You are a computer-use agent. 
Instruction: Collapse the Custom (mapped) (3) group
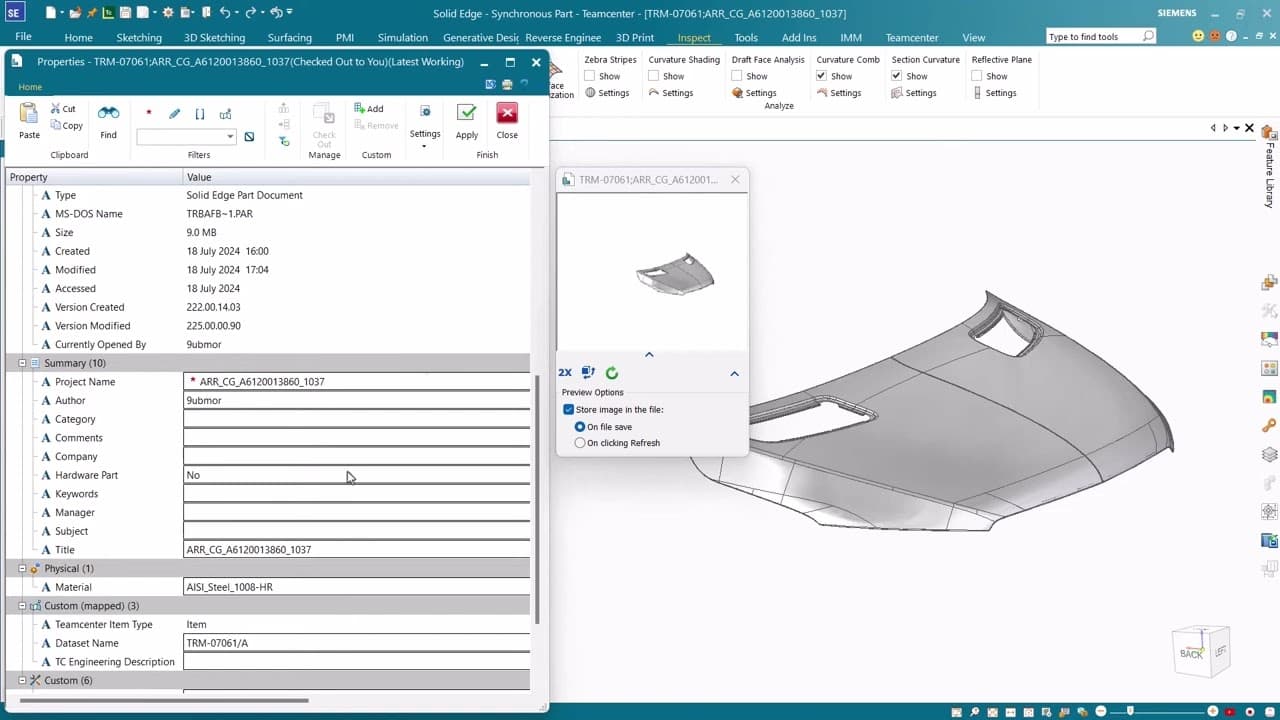[22, 606]
